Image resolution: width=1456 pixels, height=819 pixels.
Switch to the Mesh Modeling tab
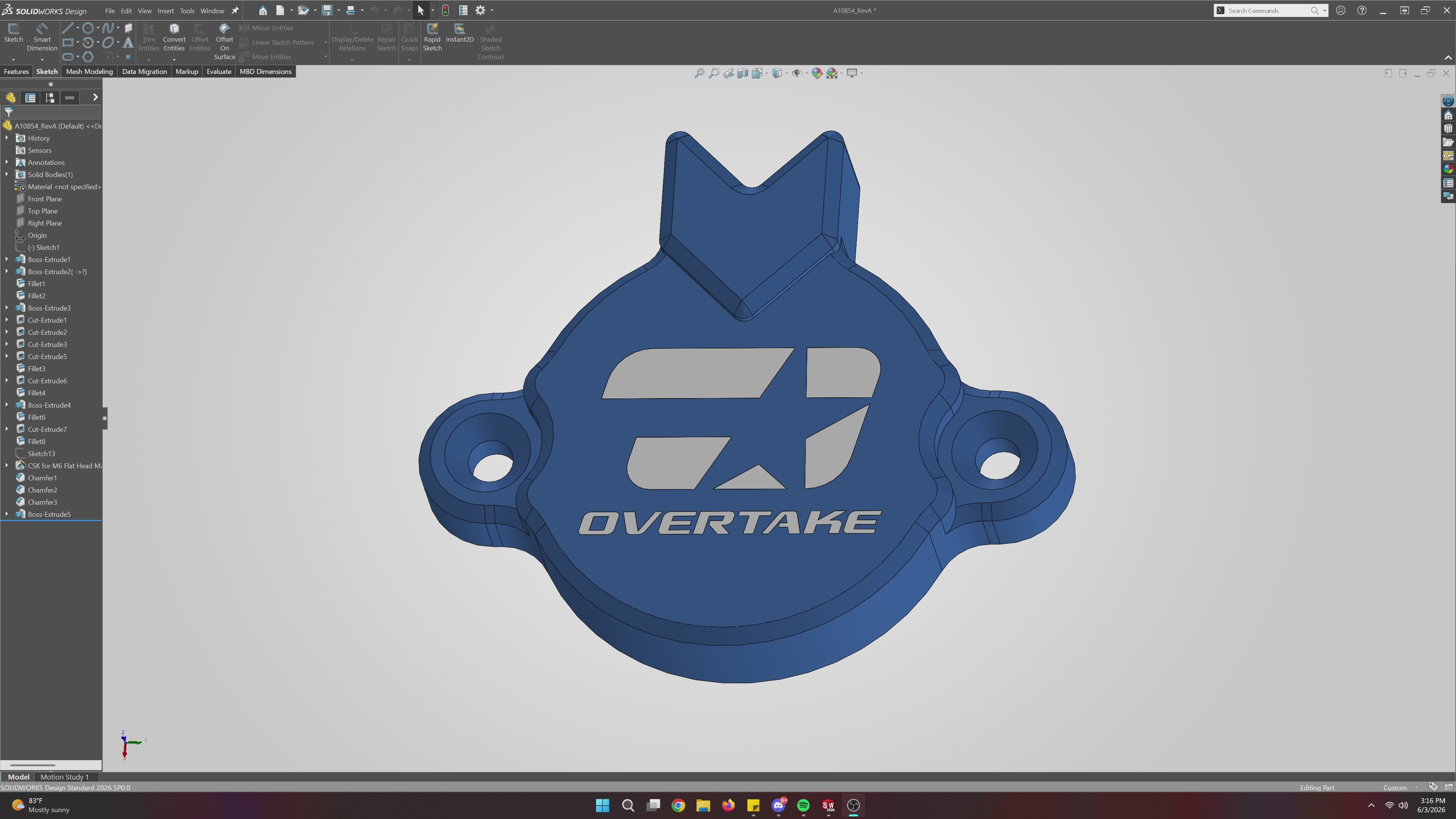pos(89,72)
